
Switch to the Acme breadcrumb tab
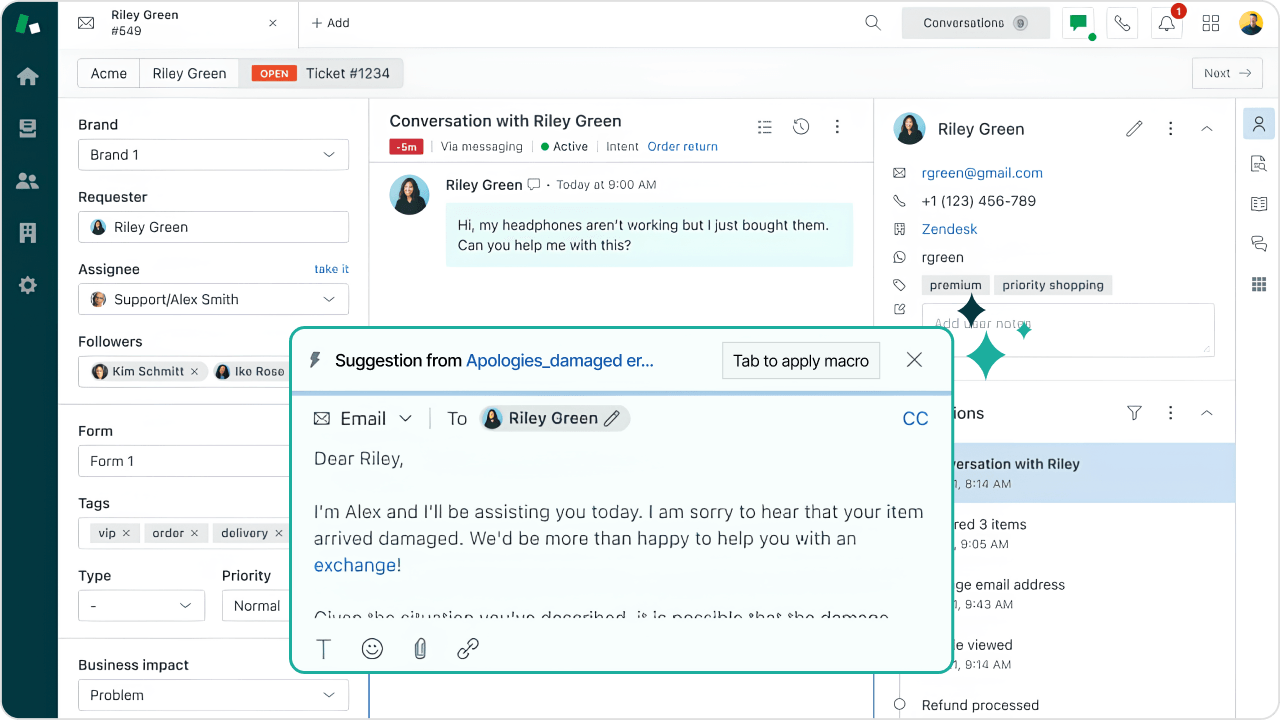pos(108,73)
